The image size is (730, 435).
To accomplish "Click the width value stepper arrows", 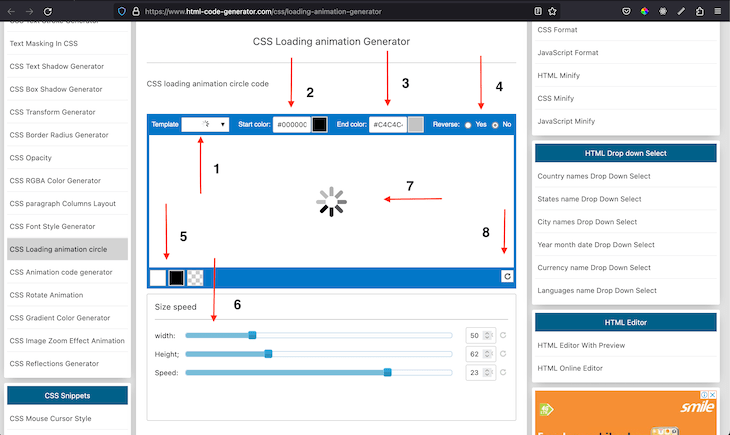I will pyautogui.click(x=489, y=336).
